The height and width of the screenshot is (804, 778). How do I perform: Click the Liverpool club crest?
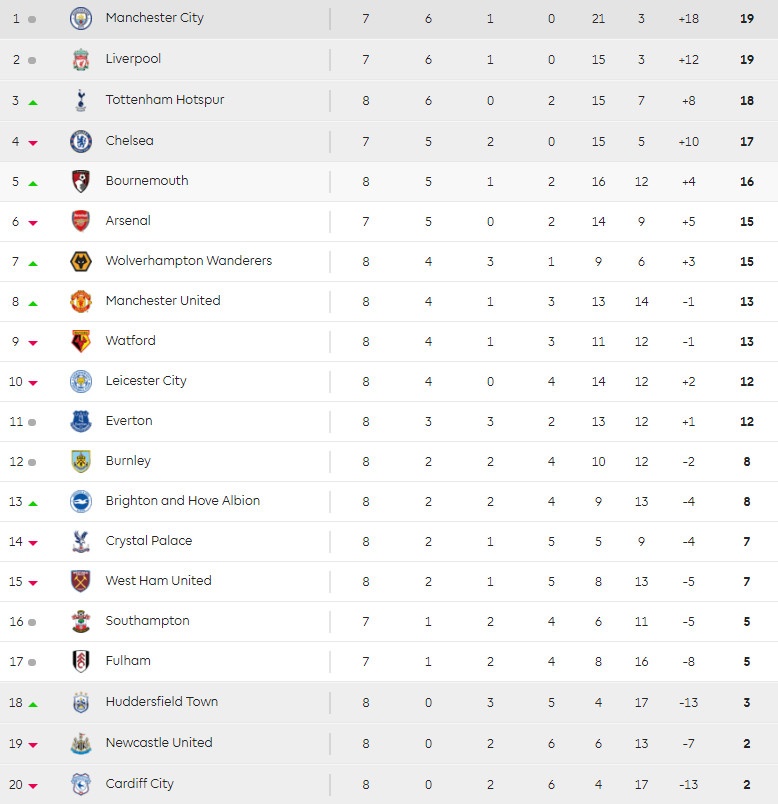[x=81, y=59]
